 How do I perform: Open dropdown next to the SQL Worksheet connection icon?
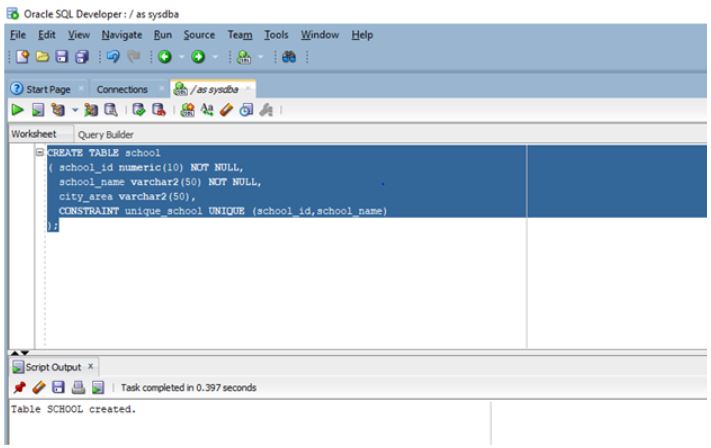point(260,57)
